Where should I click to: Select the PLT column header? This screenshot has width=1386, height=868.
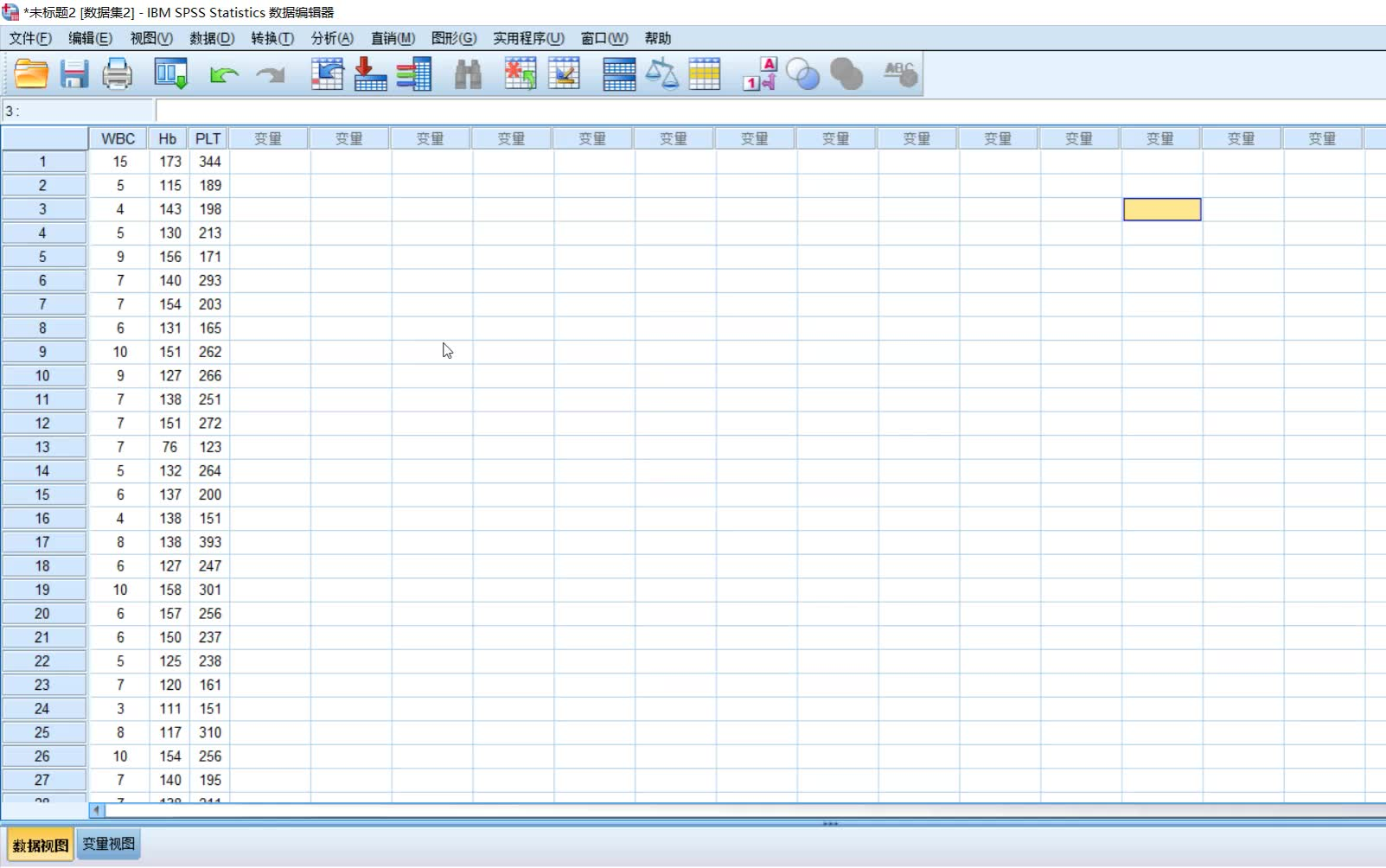[208, 138]
